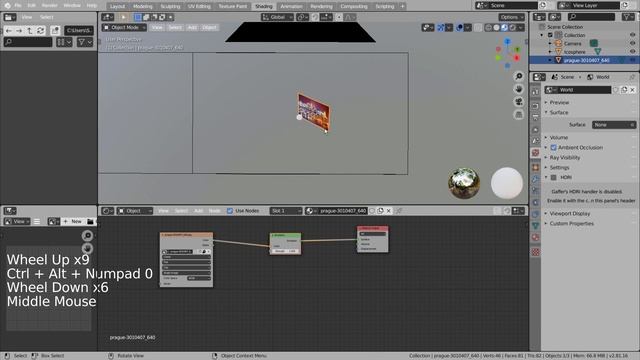The image size is (640, 360).
Task: Open the Slot 1 dropdown in node editor
Action: coord(286,211)
